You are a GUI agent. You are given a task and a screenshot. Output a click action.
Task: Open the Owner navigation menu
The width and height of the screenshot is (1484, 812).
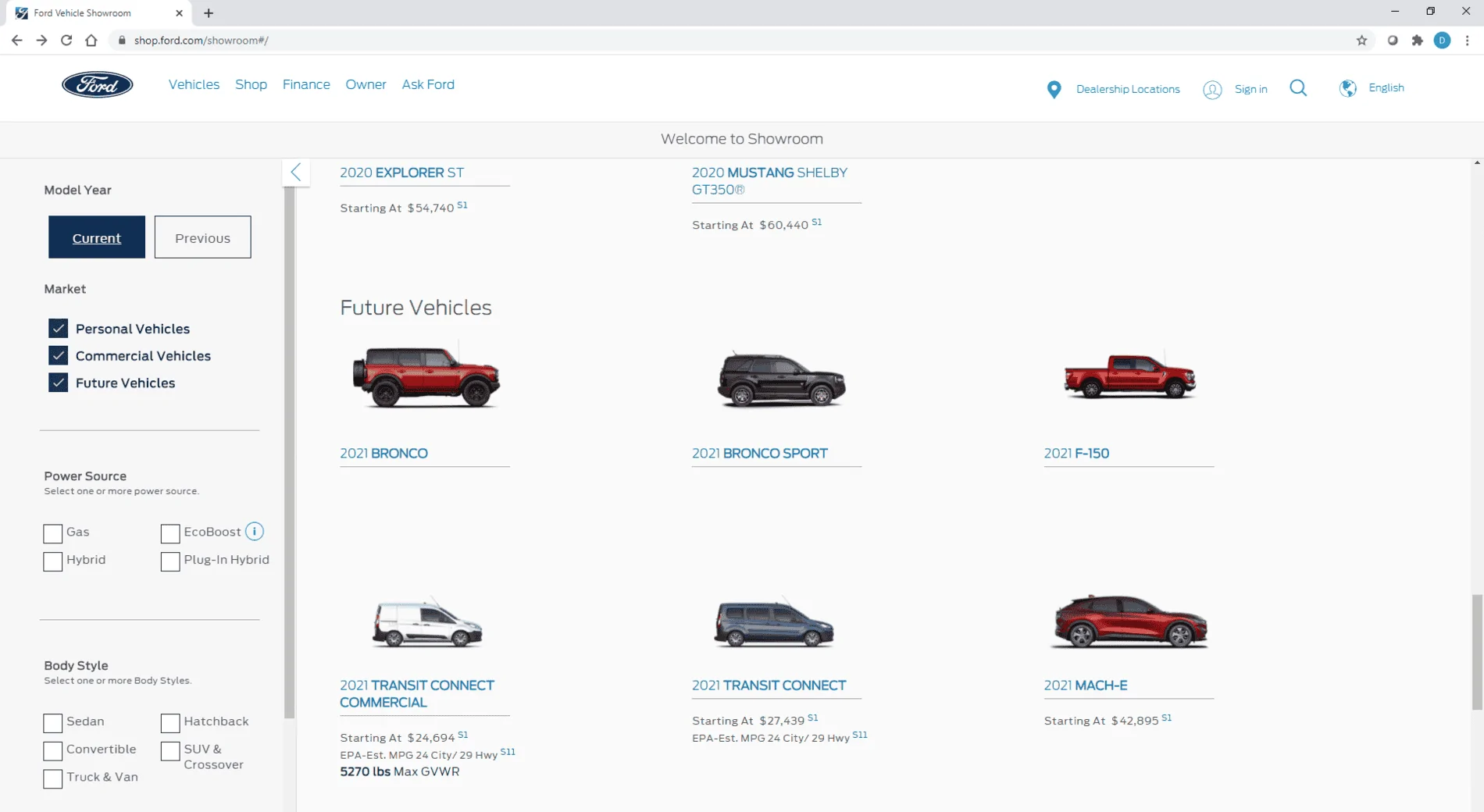[x=366, y=84]
